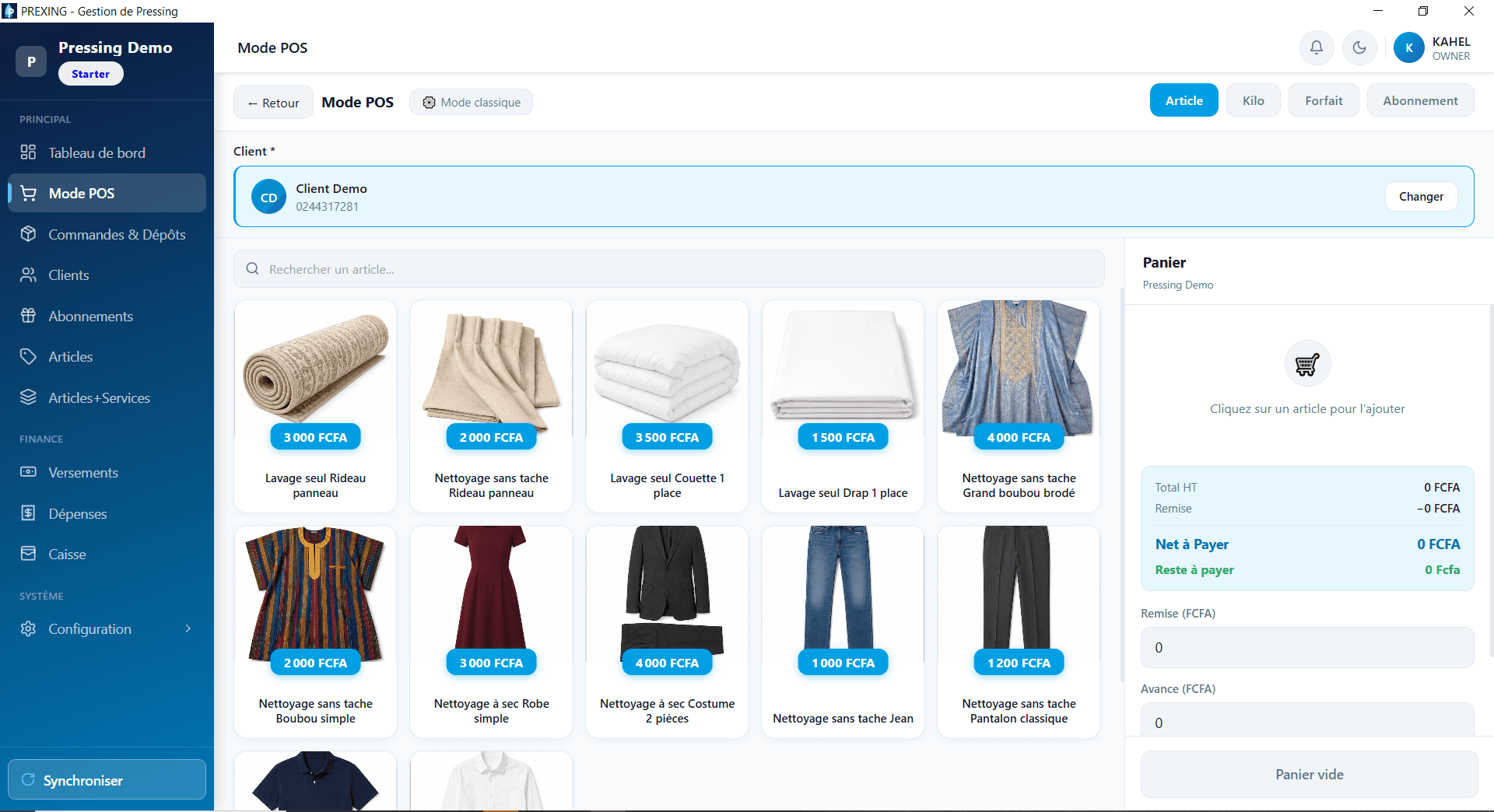Toggle dark mode moon icon
The width and height of the screenshot is (1494, 812).
(x=1359, y=47)
